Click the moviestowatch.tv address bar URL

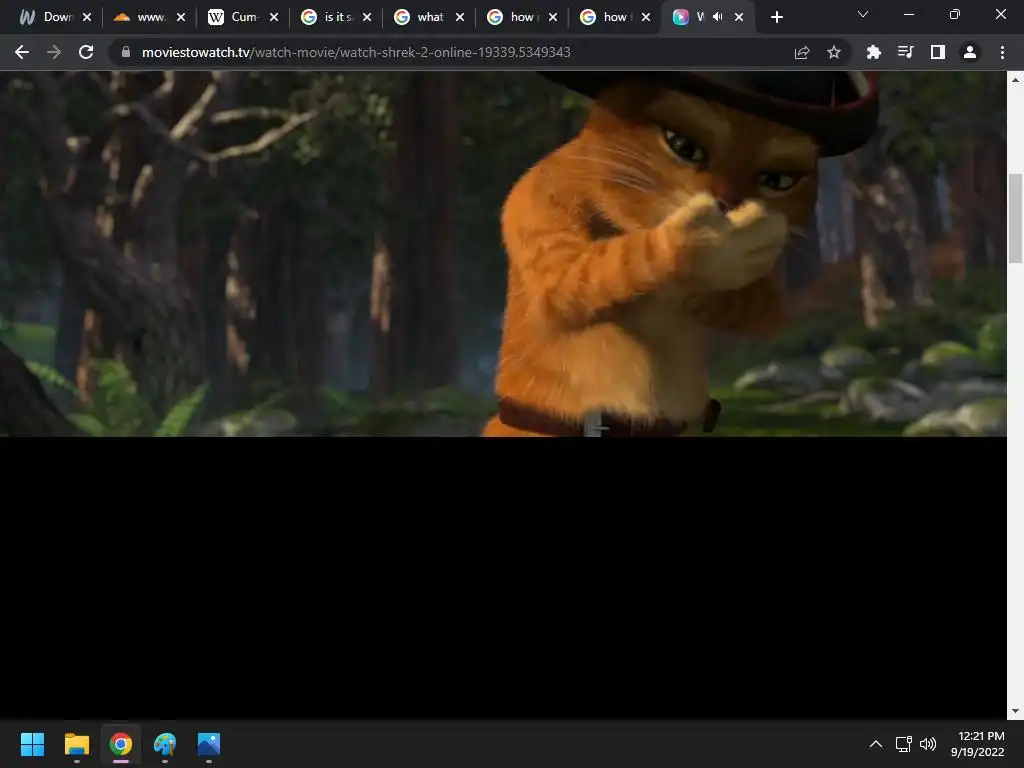pyautogui.click(x=356, y=52)
